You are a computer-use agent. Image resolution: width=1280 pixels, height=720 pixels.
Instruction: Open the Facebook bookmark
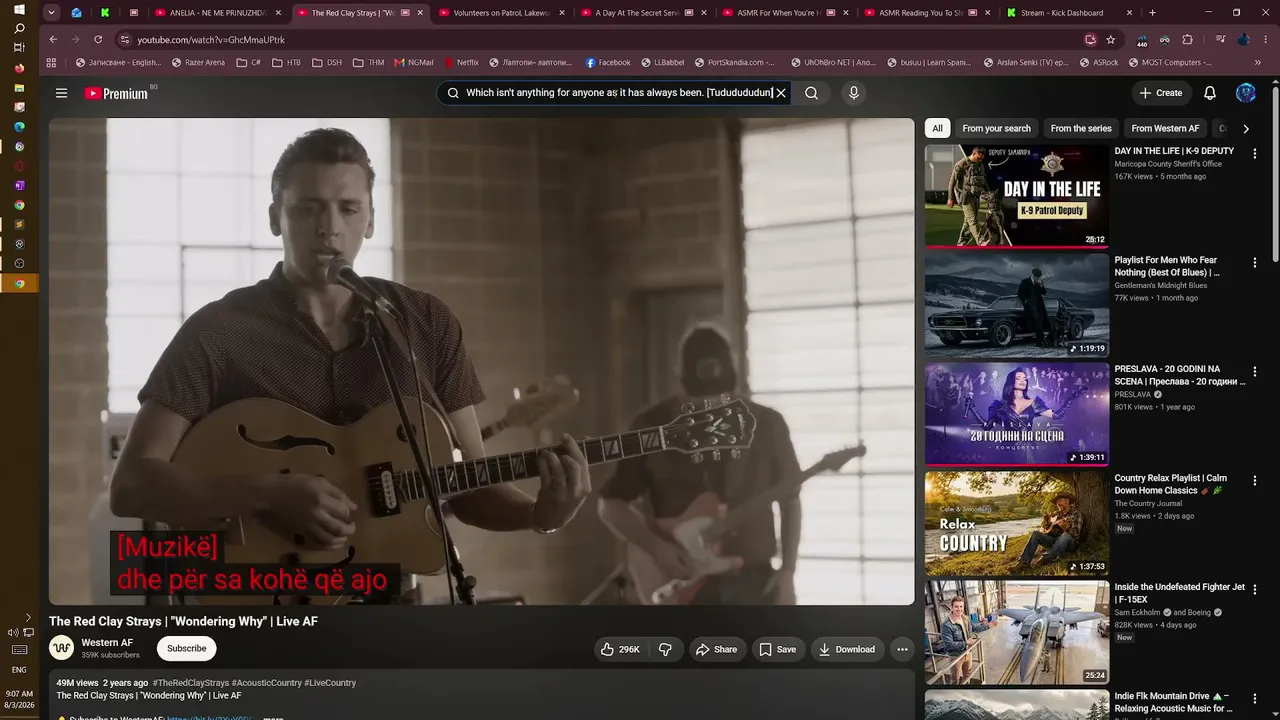pos(608,62)
